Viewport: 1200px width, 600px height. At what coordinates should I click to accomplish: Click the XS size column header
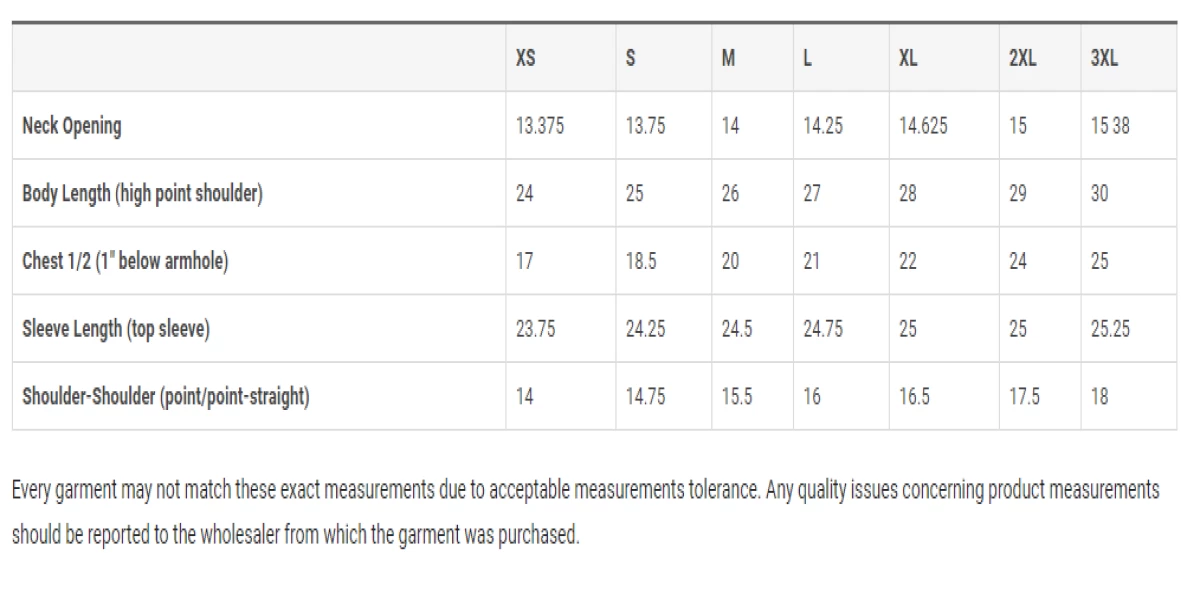coord(526,58)
